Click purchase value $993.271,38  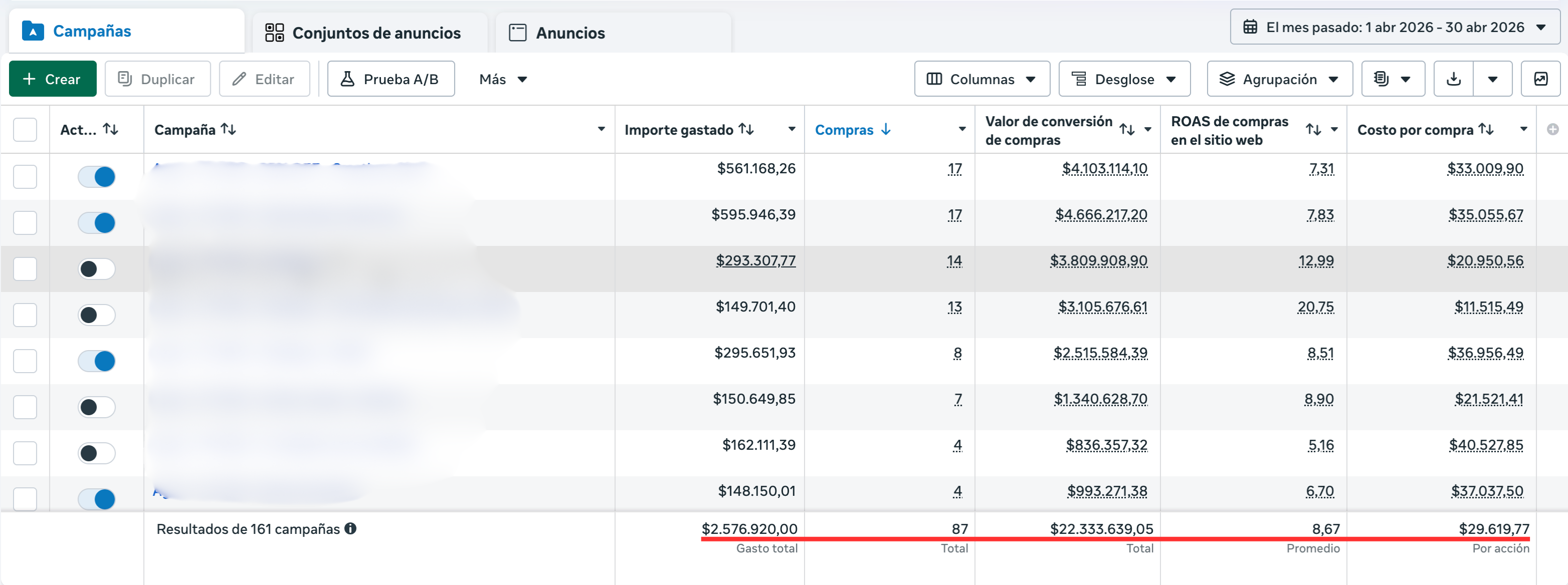point(1106,491)
